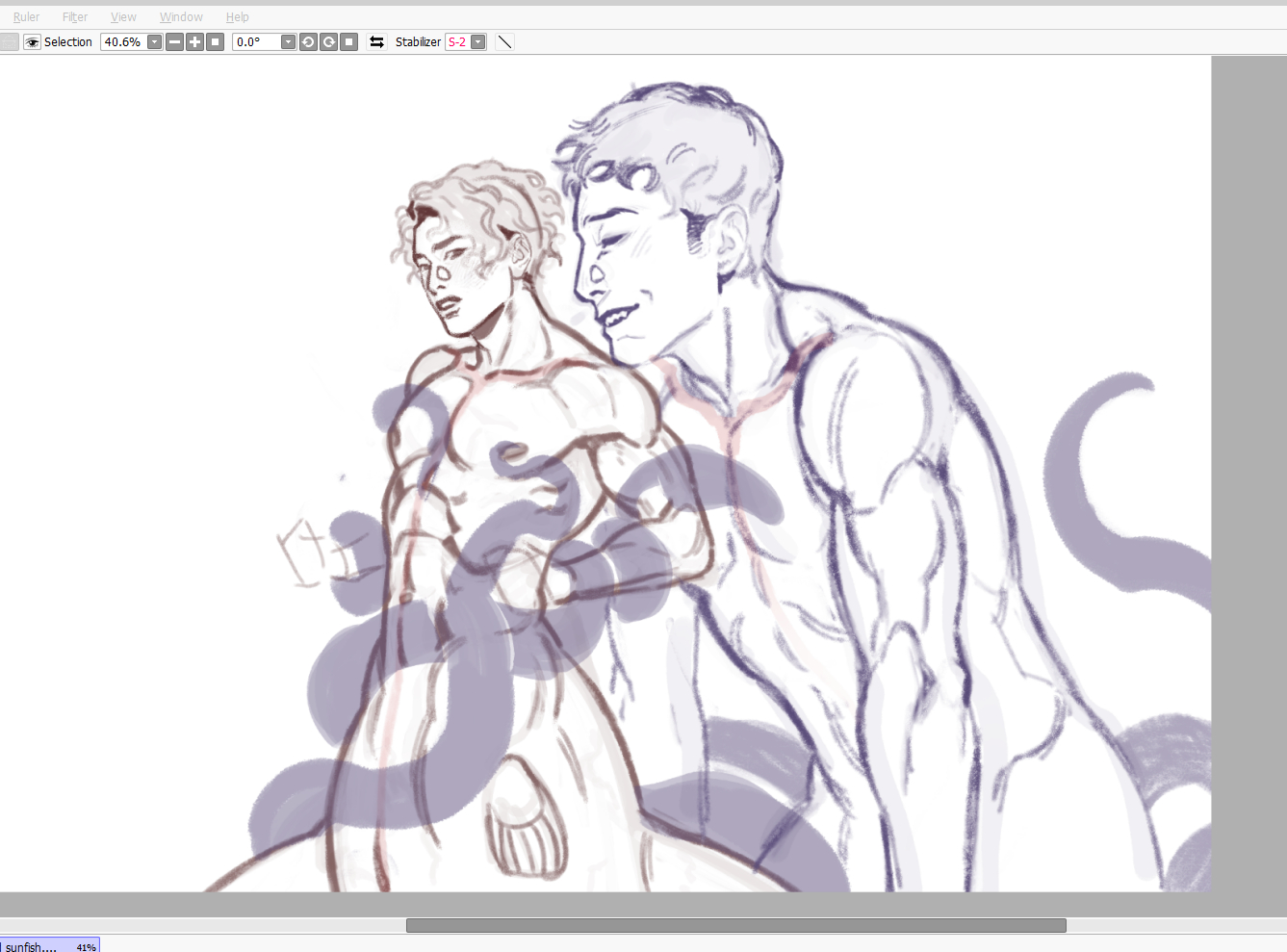This screenshot has width=1287, height=952.
Task: Click the horizontal canvas scrollbar thumb
Action: [x=735, y=925]
